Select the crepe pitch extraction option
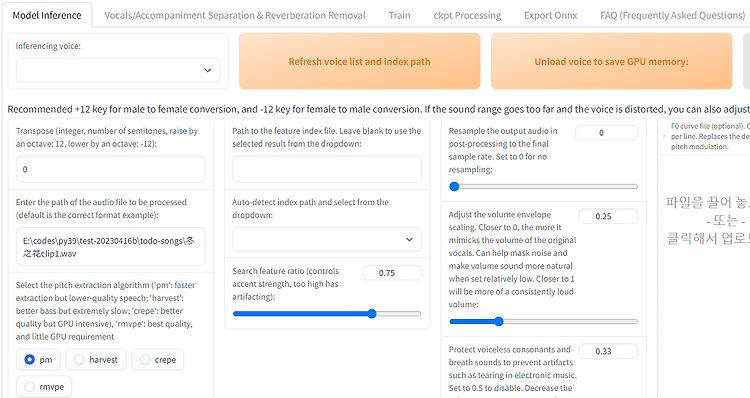The width and height of the screenshot is (750, 398). tap(158, 360)
